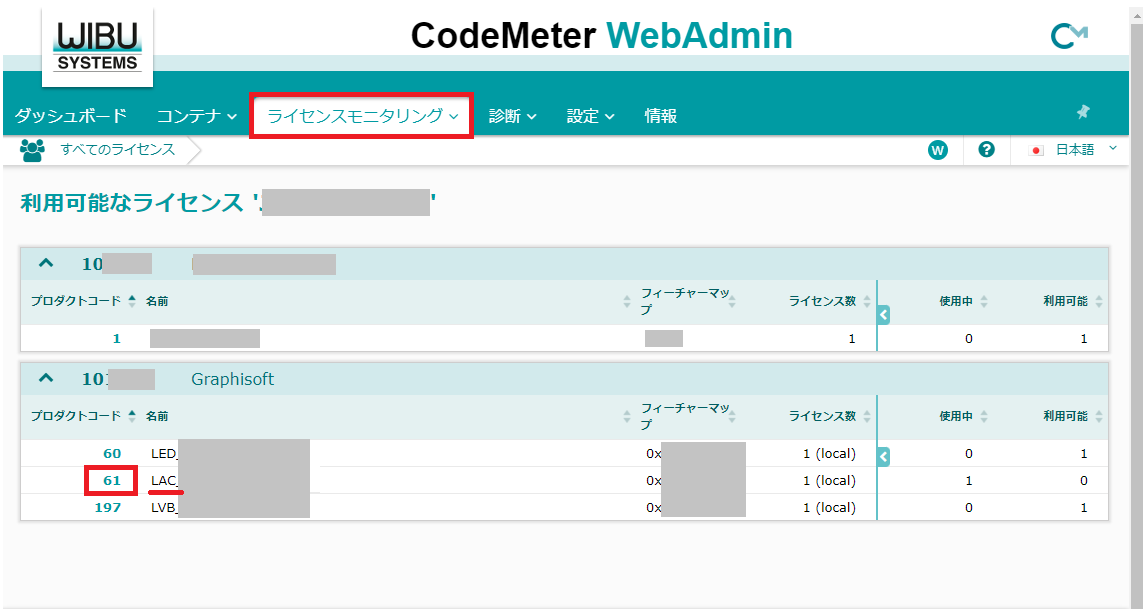The width and height of the screenshot is (1144, 611).
Task: Collapse the side panel arrow in first table
Action: click(884, 315)
